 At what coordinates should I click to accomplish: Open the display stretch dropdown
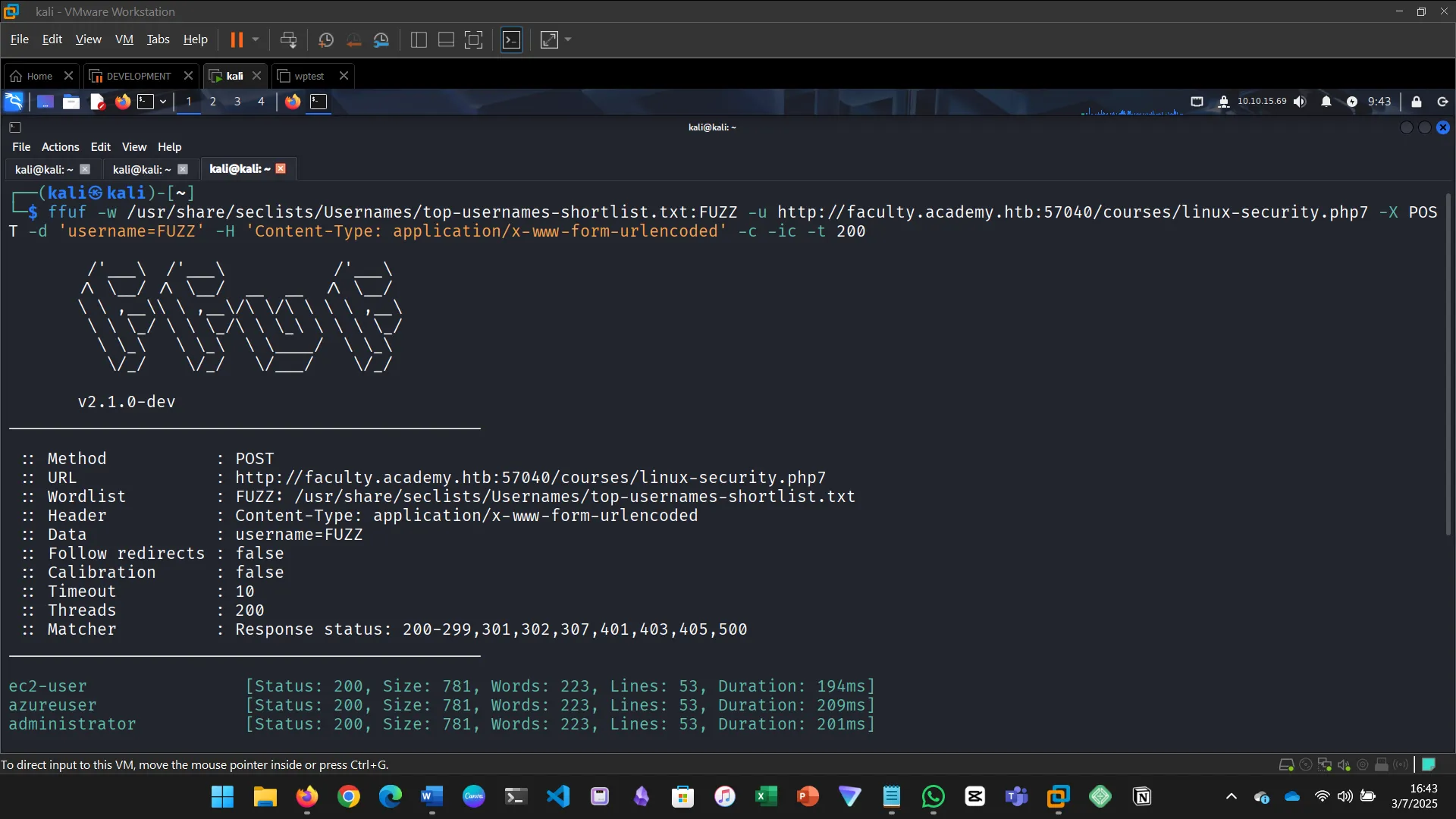click(x=567, y=39)
